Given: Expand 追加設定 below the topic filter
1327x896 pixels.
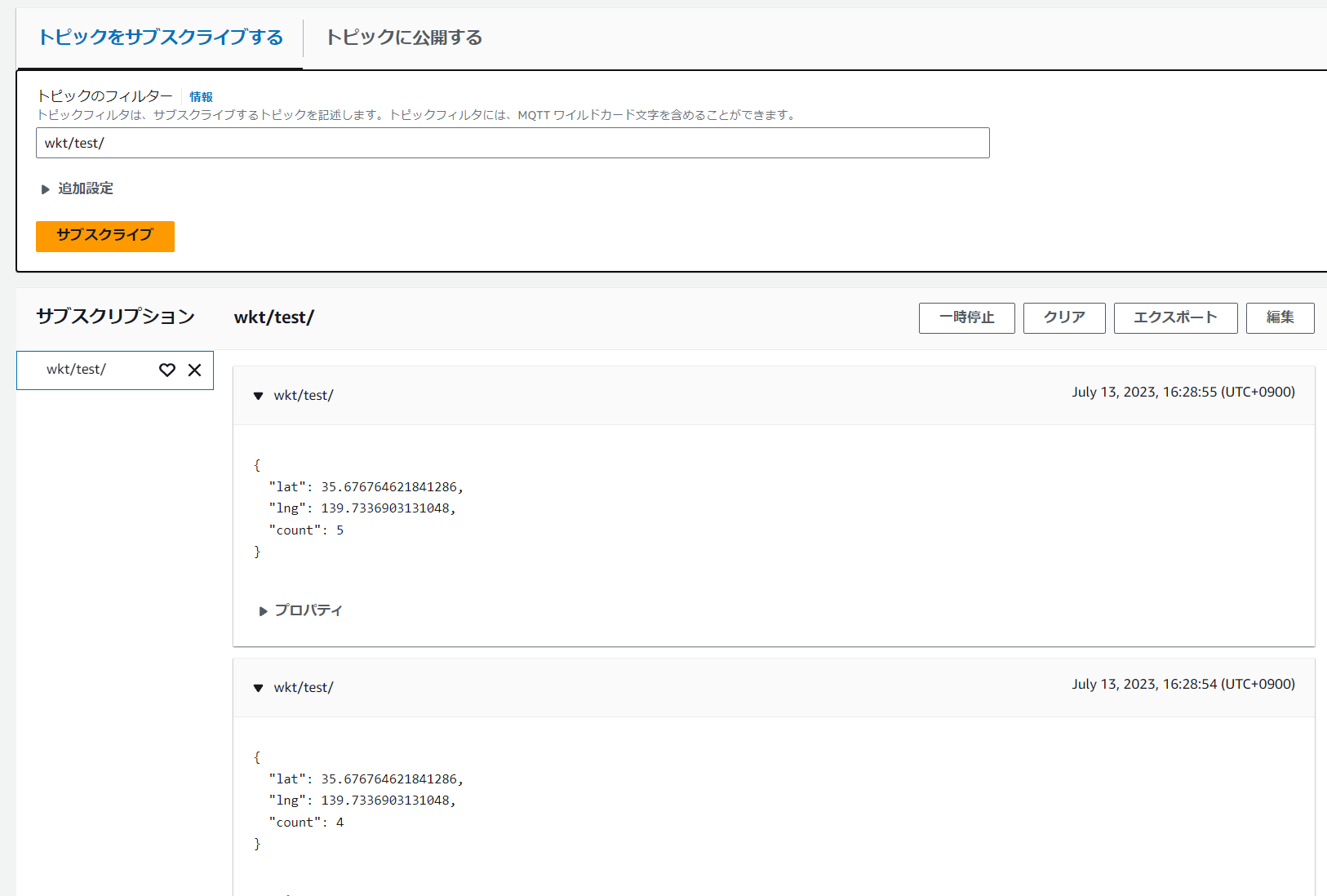Looking at the screenshot, I should coord(85,189).
